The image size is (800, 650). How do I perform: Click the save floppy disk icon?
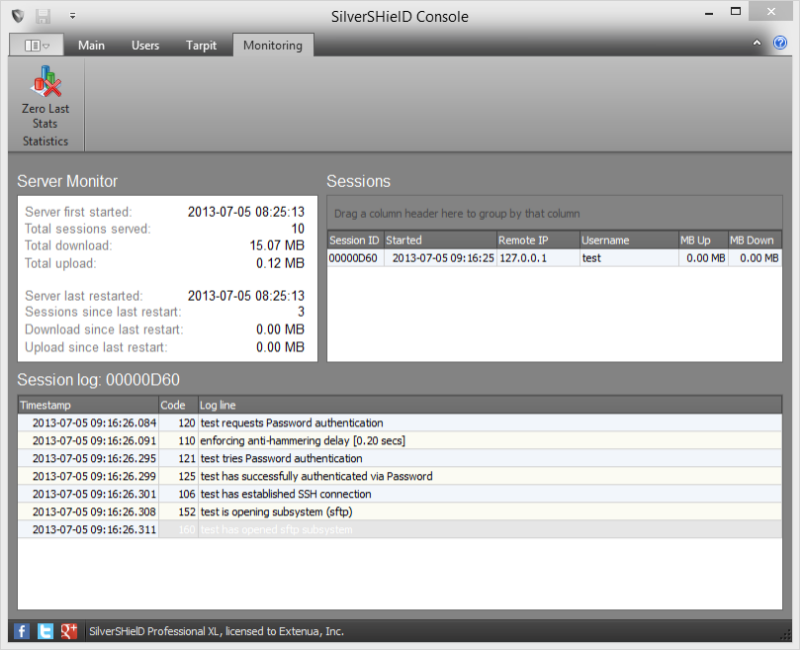[x=43, y=16]
